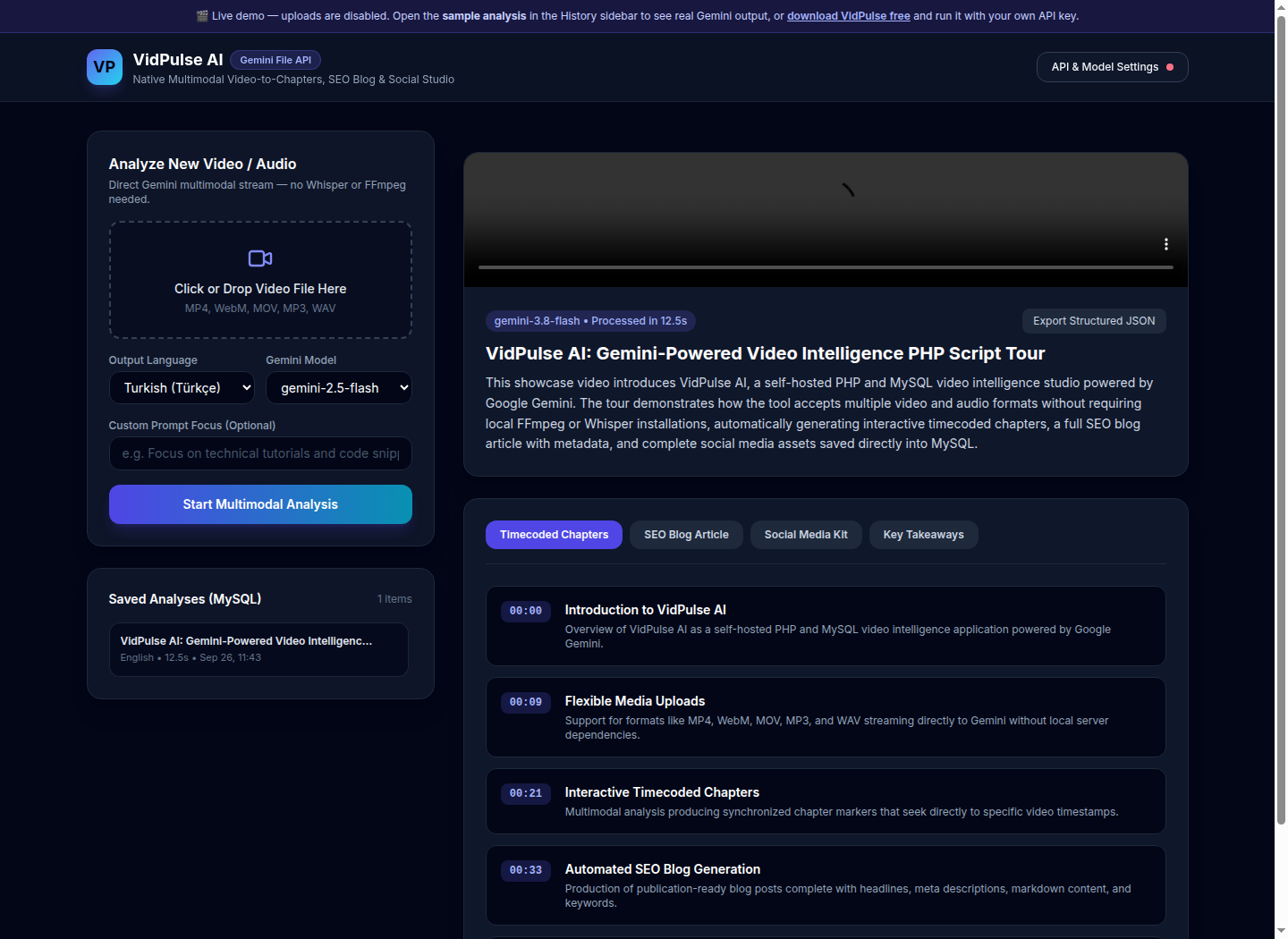Select the Automated SEO Blog Generation title
Screen dimensions: 1288x939
[x=663, y=869]
